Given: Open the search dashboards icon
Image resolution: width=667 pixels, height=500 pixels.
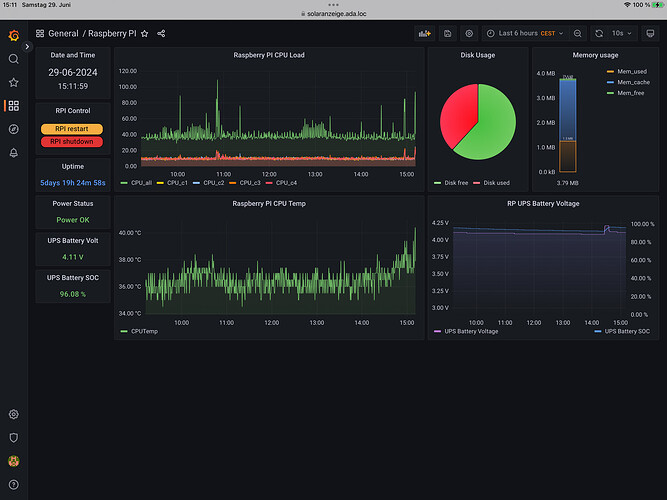Looking at the screenshot, I should coord(14,59).
